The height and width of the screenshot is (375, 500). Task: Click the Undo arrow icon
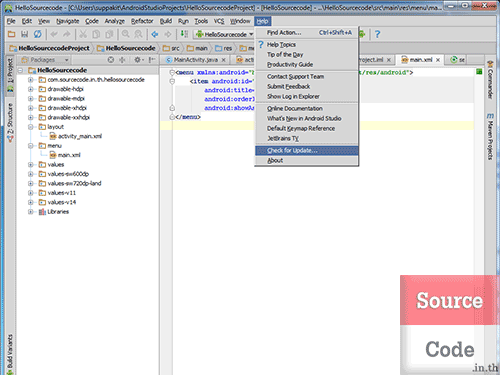pos(54,34)
